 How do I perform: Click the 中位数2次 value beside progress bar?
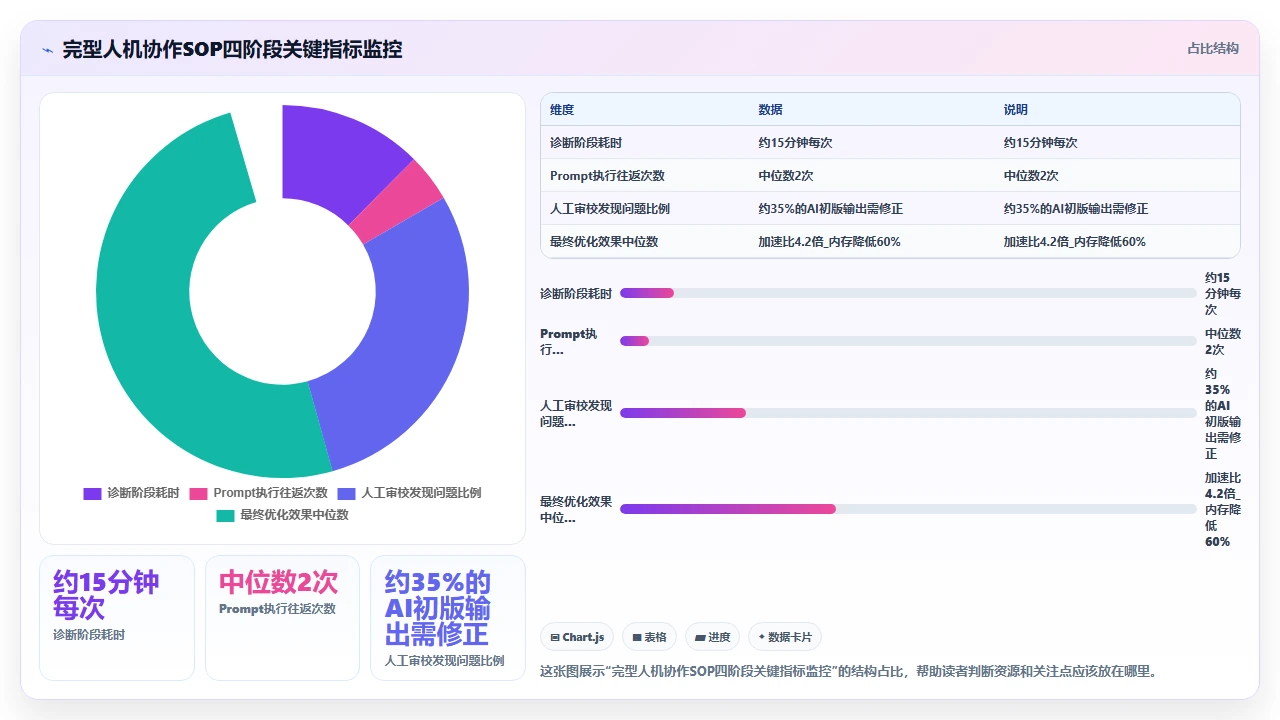pyautogui.click(x=1223, y=342)
